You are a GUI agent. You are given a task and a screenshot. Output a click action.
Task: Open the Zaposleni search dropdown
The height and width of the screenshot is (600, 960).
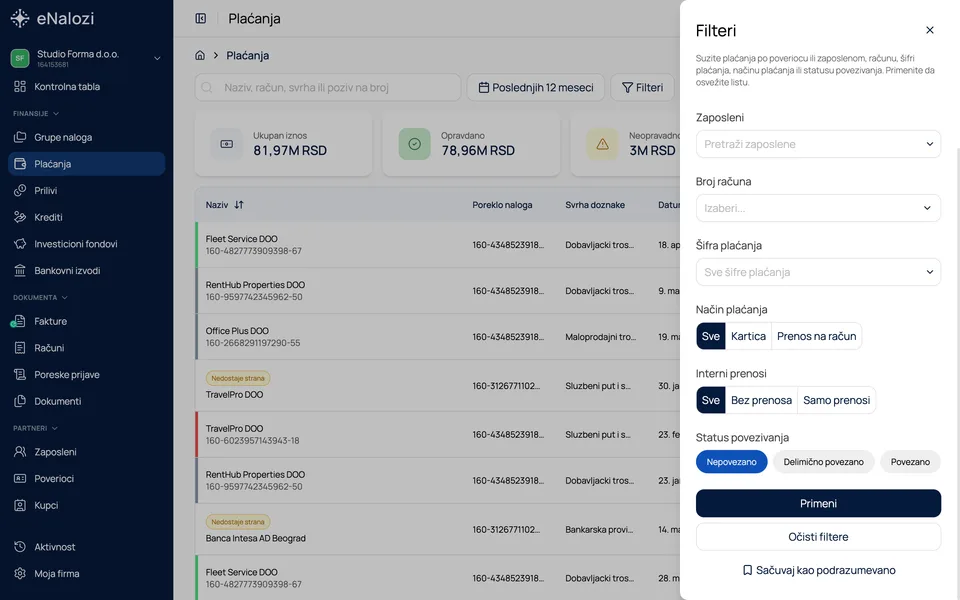[818, 144]
